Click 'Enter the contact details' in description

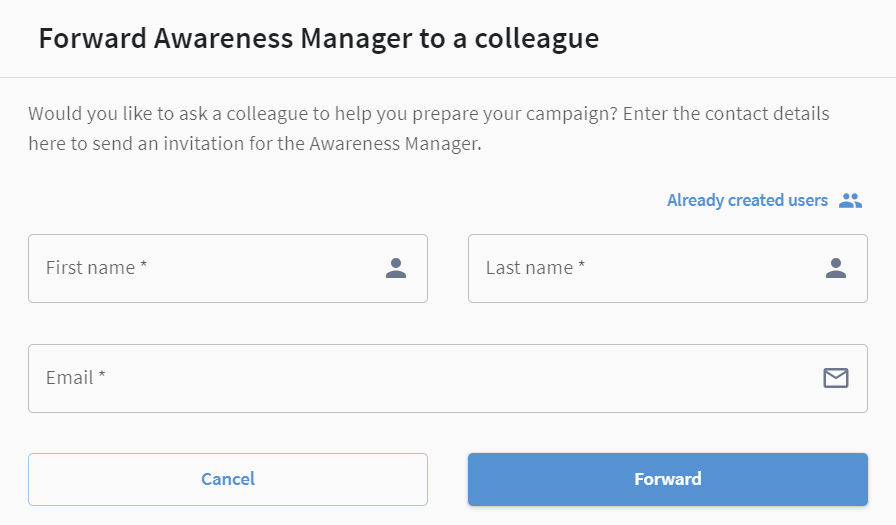click(x=726, y=114)
